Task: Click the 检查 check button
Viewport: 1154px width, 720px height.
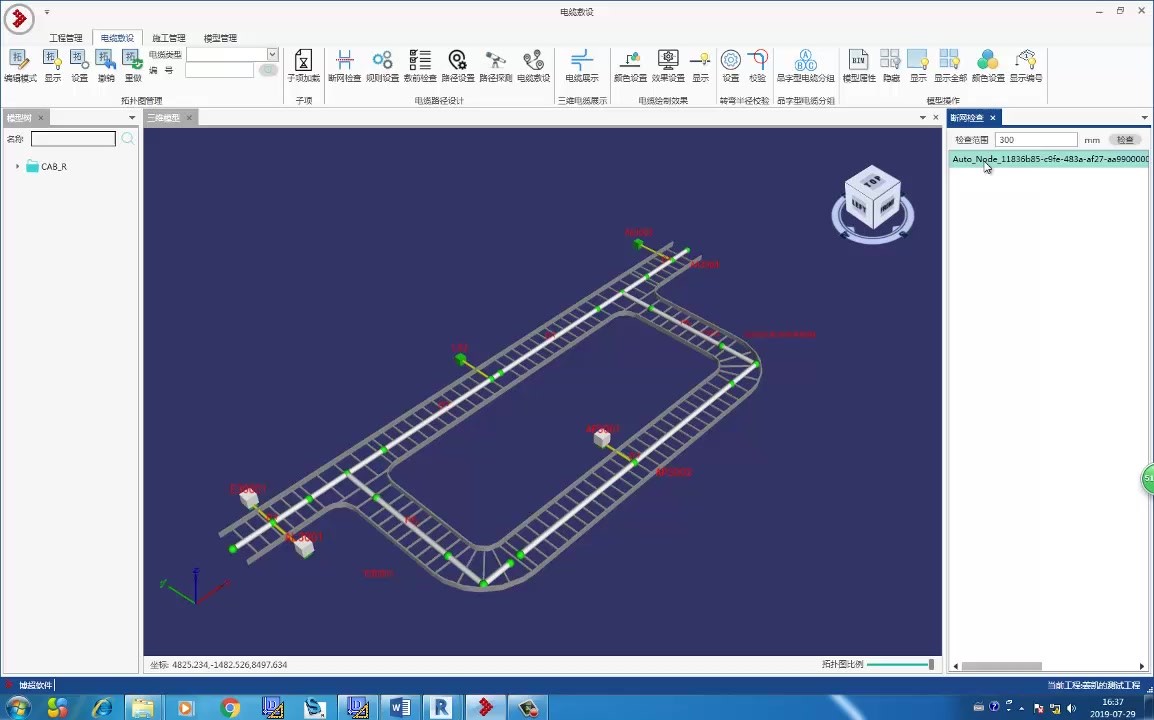Action: 1125,140
